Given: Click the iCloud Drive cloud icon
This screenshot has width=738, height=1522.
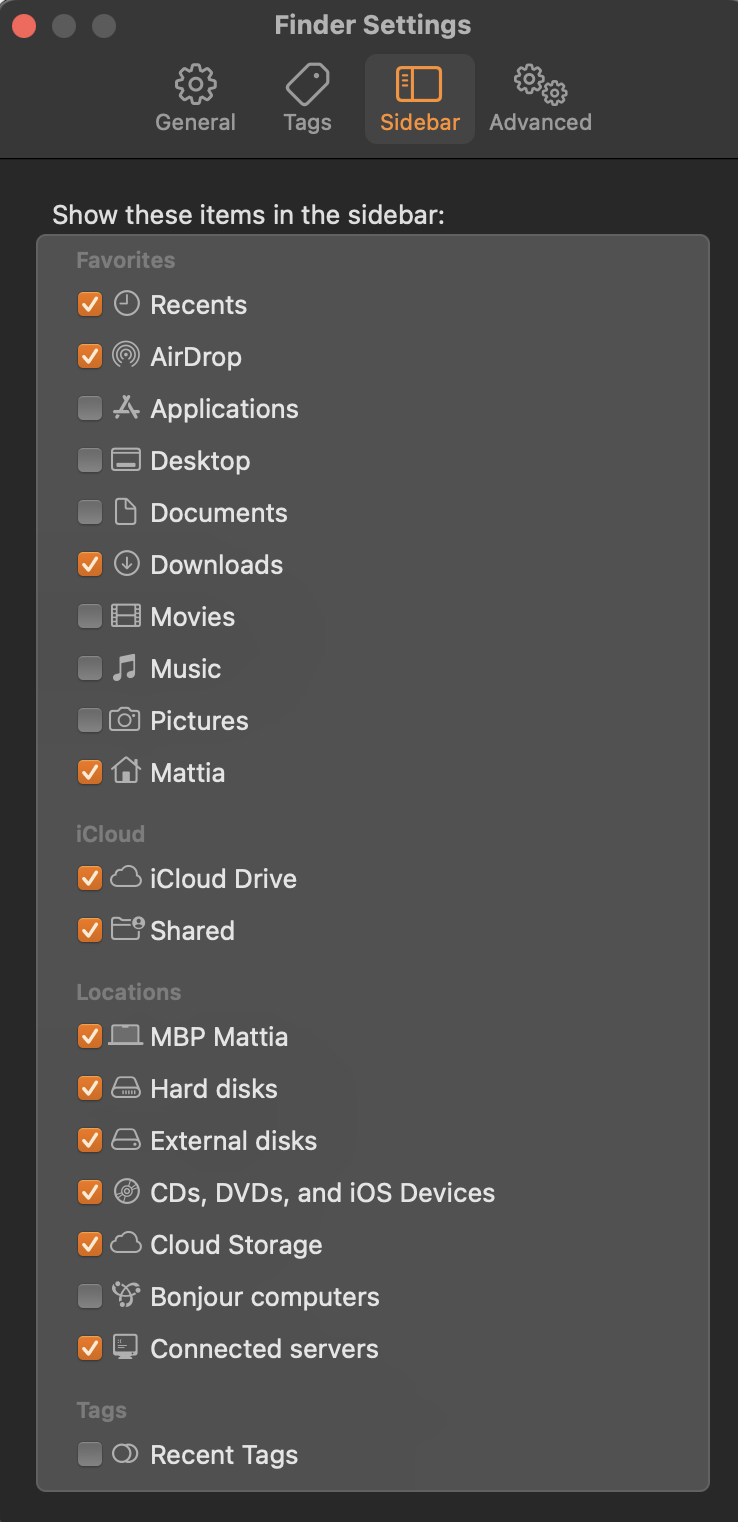Looking at the screenshot, I should point(126,878).
